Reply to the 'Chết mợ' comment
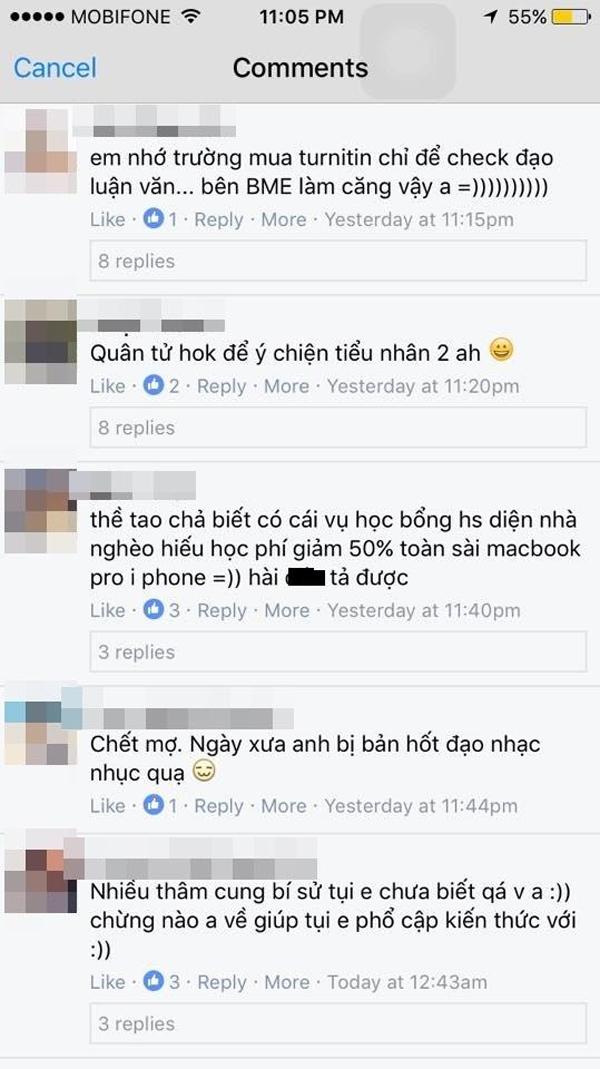 pyautogui.click(x=219, y=806)
